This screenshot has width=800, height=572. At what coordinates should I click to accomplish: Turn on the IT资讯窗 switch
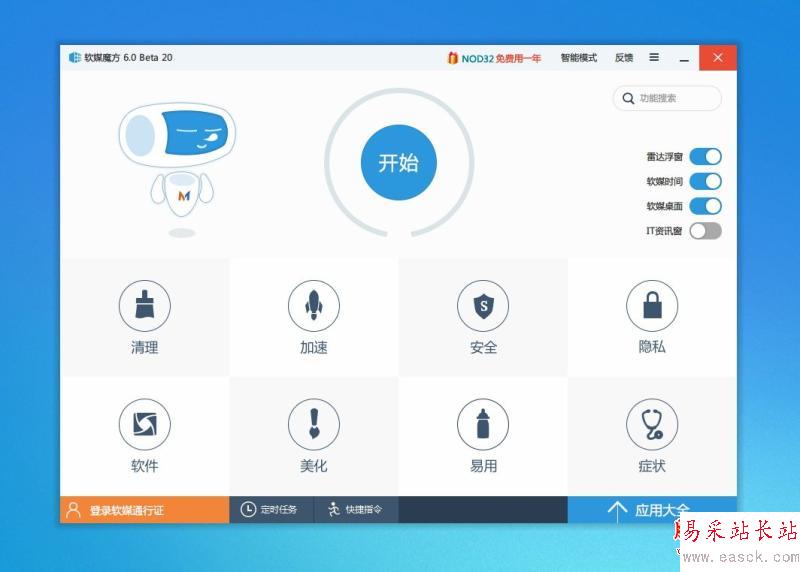coord(705,231)
